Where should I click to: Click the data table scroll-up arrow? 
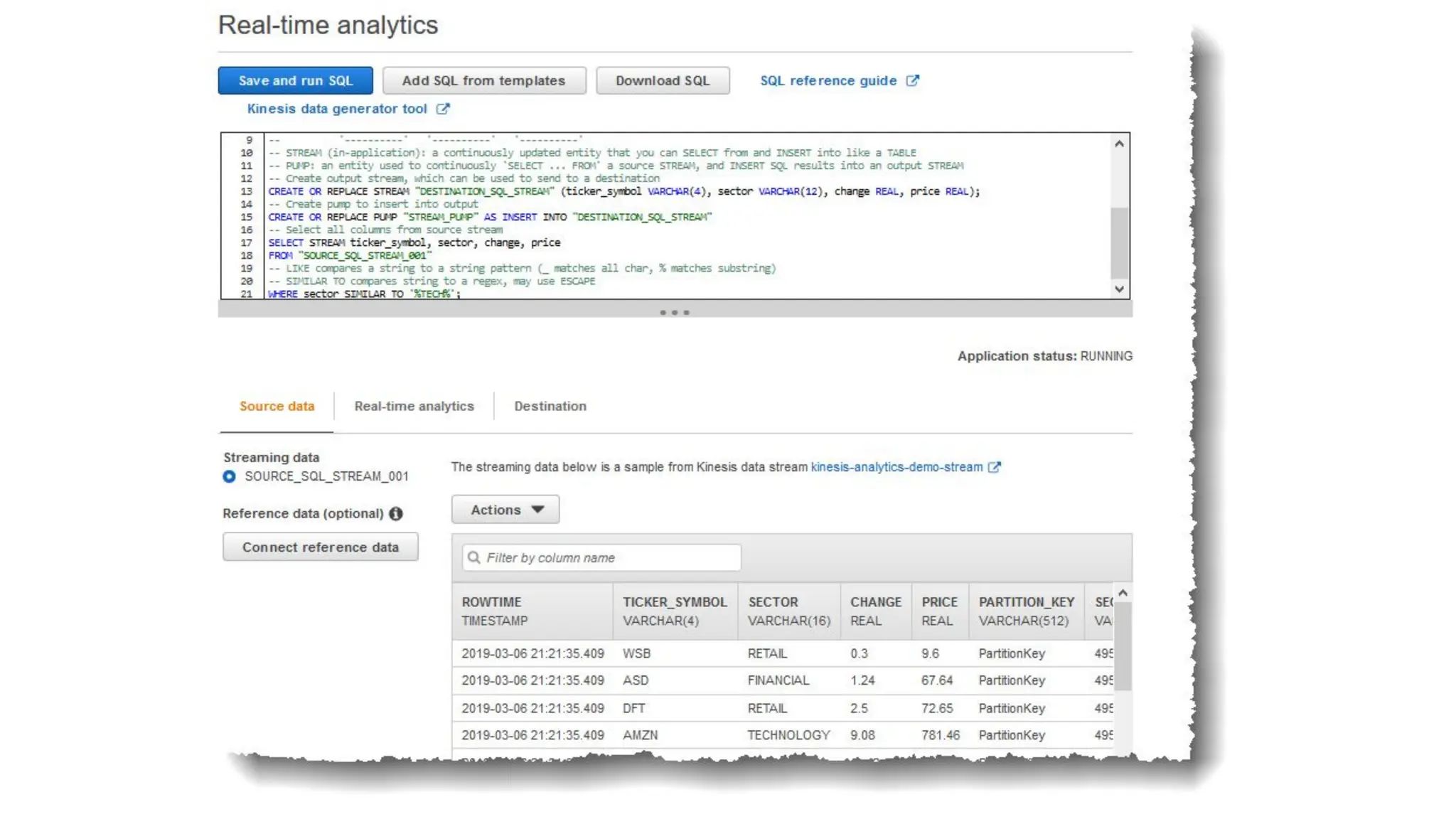[x=1123, y=593]
